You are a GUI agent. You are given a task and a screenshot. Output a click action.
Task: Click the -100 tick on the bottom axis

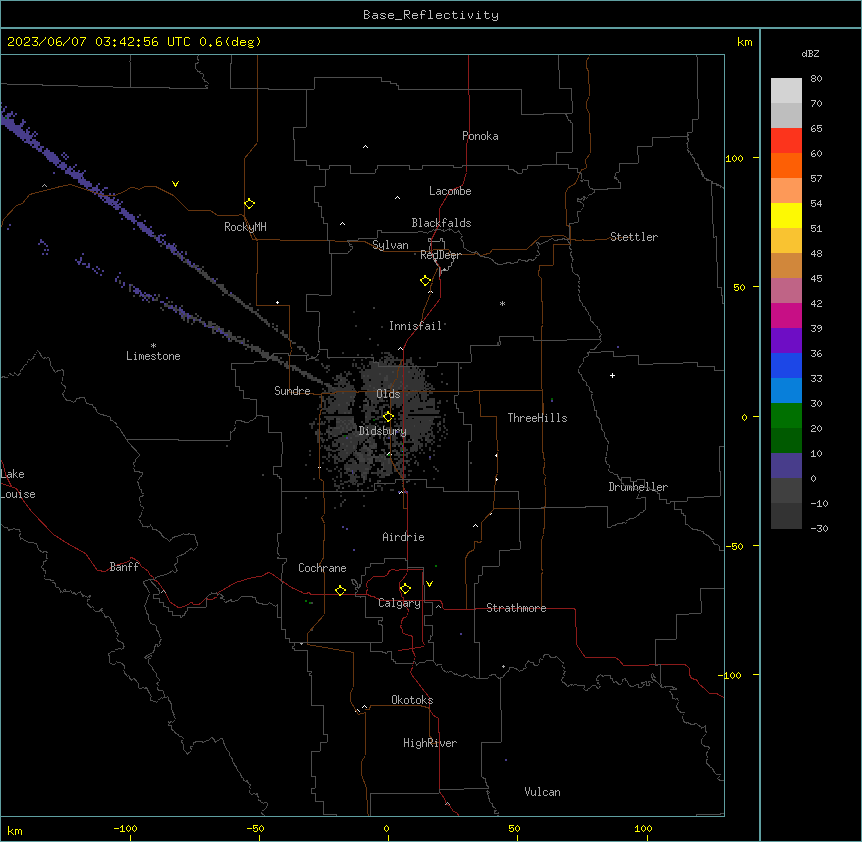(x=125, y=828)
